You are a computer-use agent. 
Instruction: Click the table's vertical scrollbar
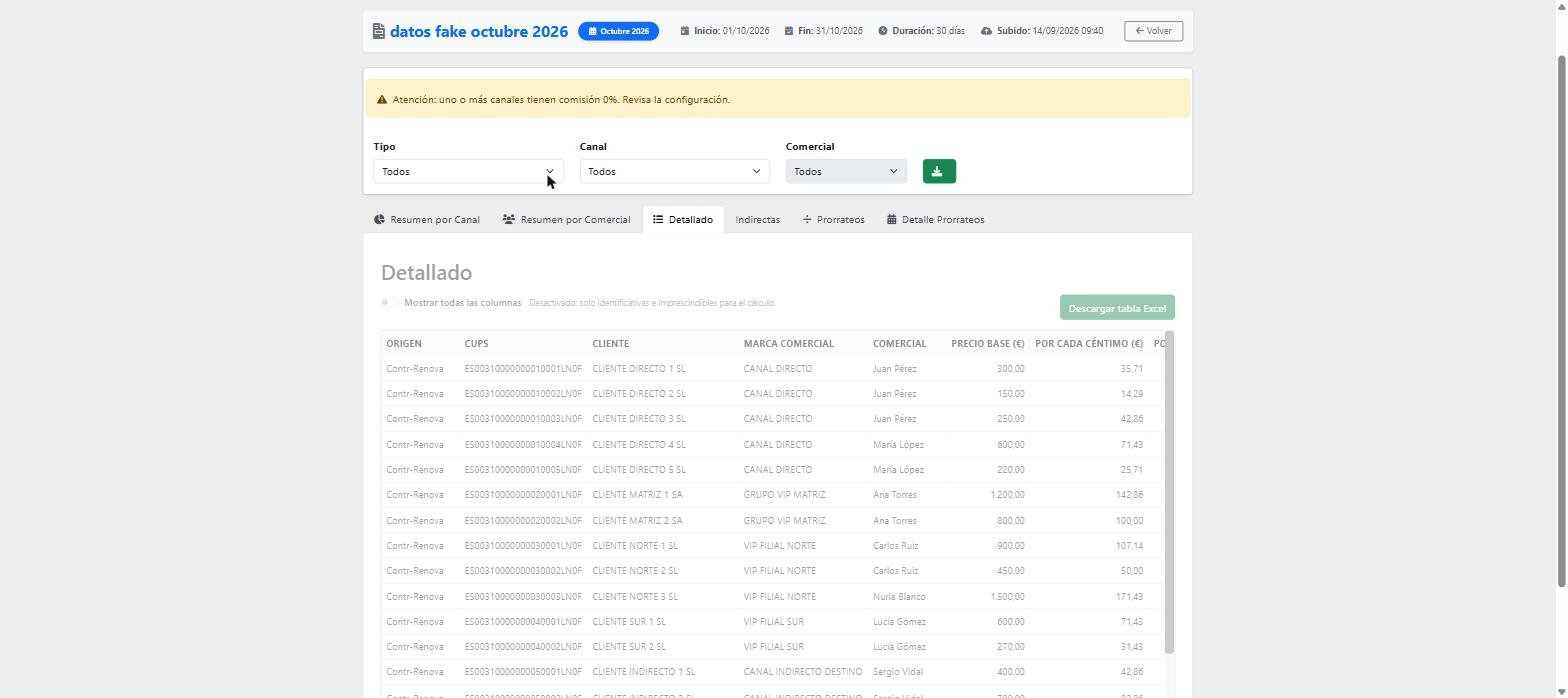[1170, 492]
